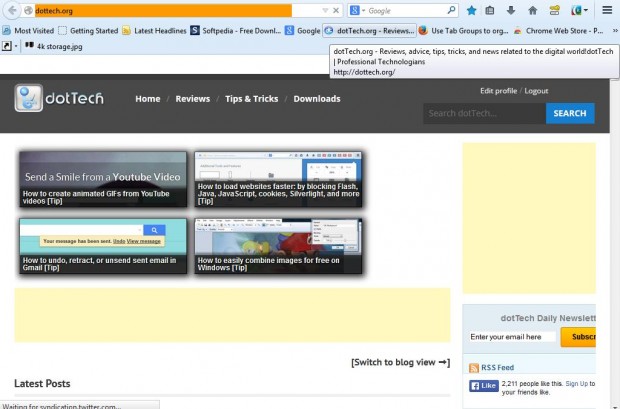Open the Chrome Web Store bookmark
Screen dimensions: 620x409
558,30
